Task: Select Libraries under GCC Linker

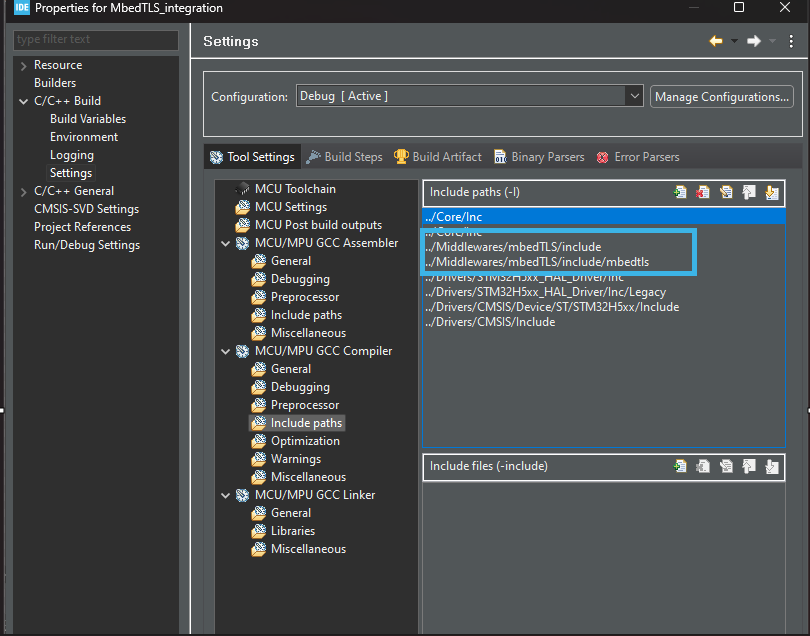Action: point(289,530)
